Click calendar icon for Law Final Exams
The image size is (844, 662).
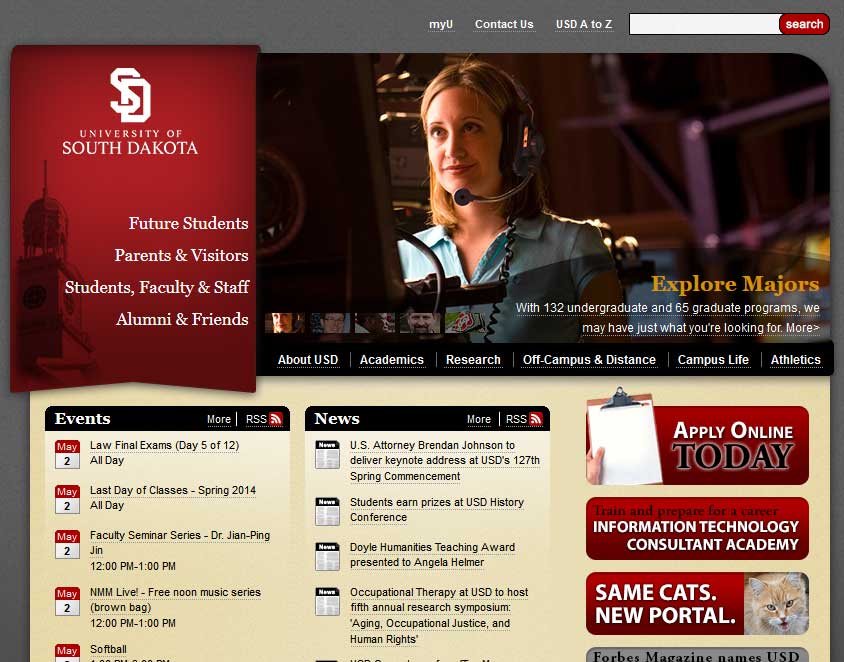pyautogui.click(x=67, y=454)
